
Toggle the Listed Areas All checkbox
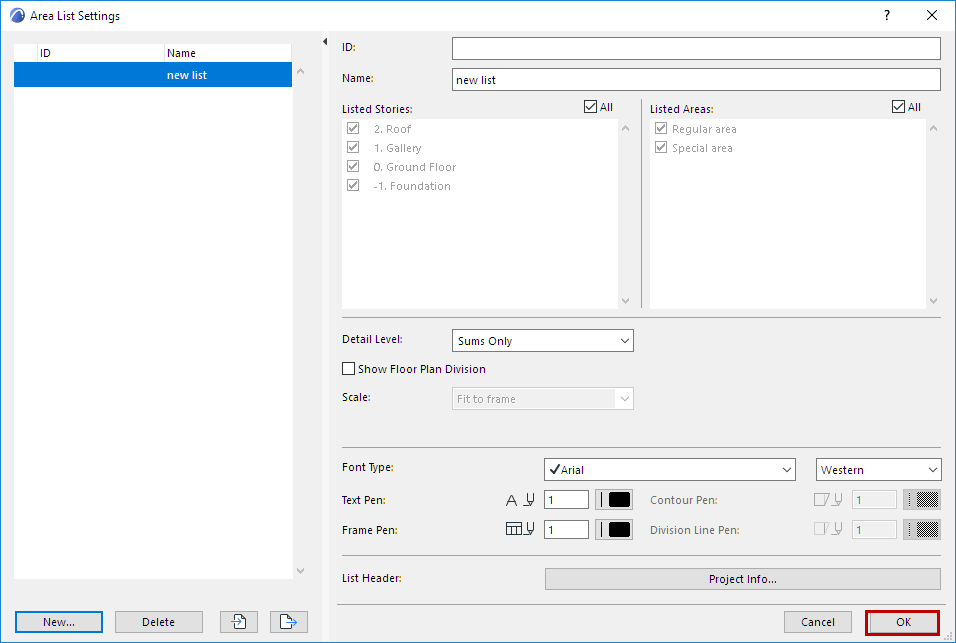click(x=898, y=107)
